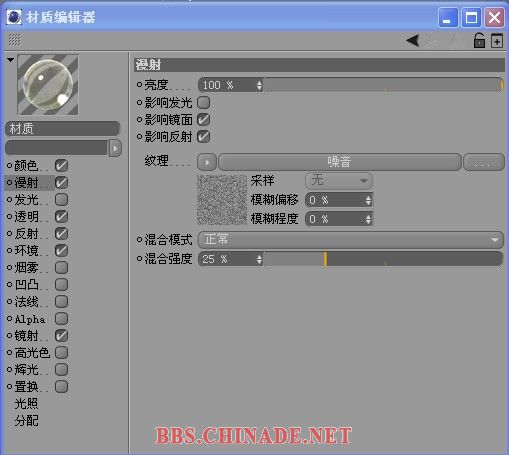This screenshot has height=455, width=509.
Task: Uncheck the 影响镜面 checkbox
Action: [x=204, y=120]
